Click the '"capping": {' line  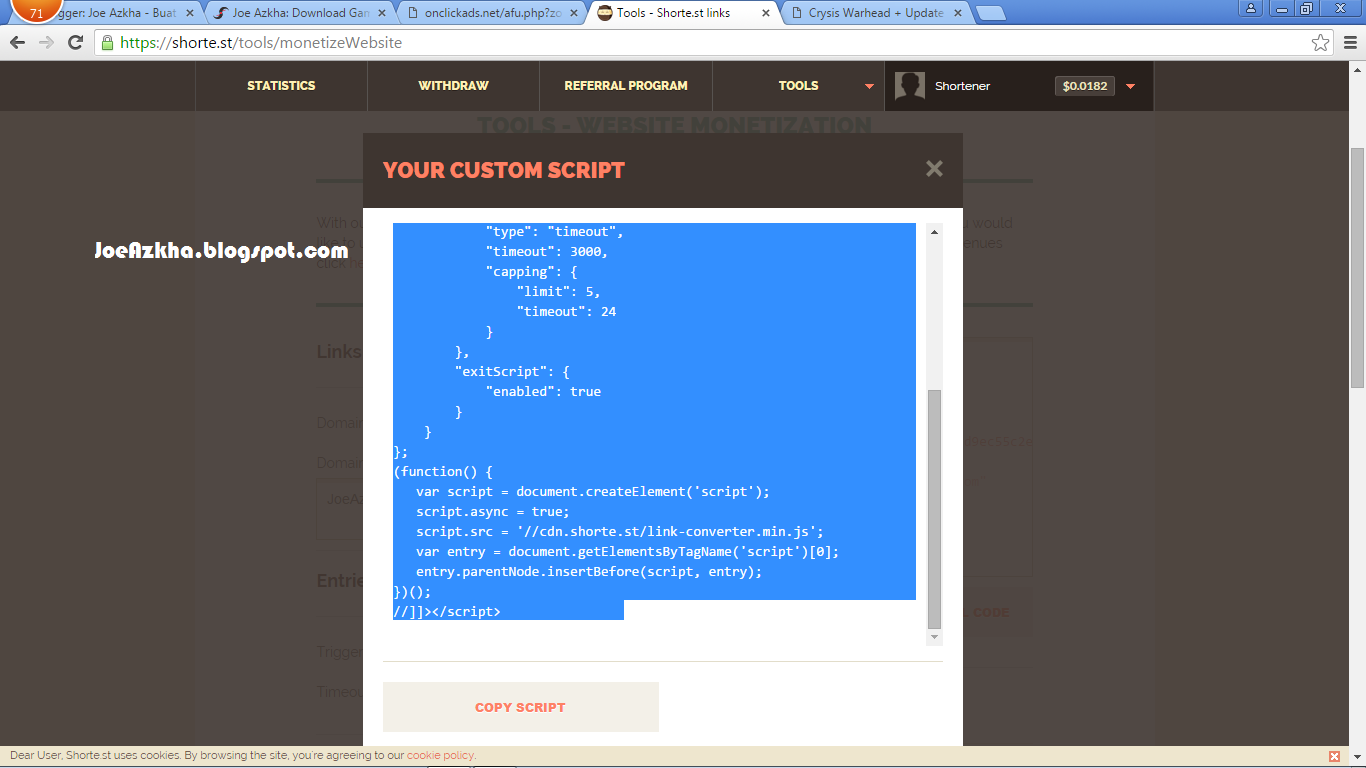coord(532,272)
